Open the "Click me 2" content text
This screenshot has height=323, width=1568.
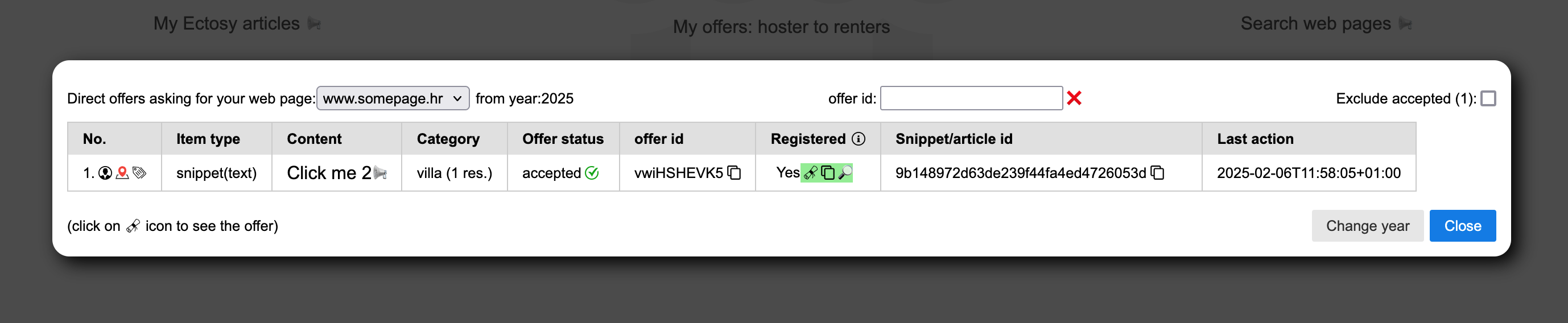tap(329, 173)
